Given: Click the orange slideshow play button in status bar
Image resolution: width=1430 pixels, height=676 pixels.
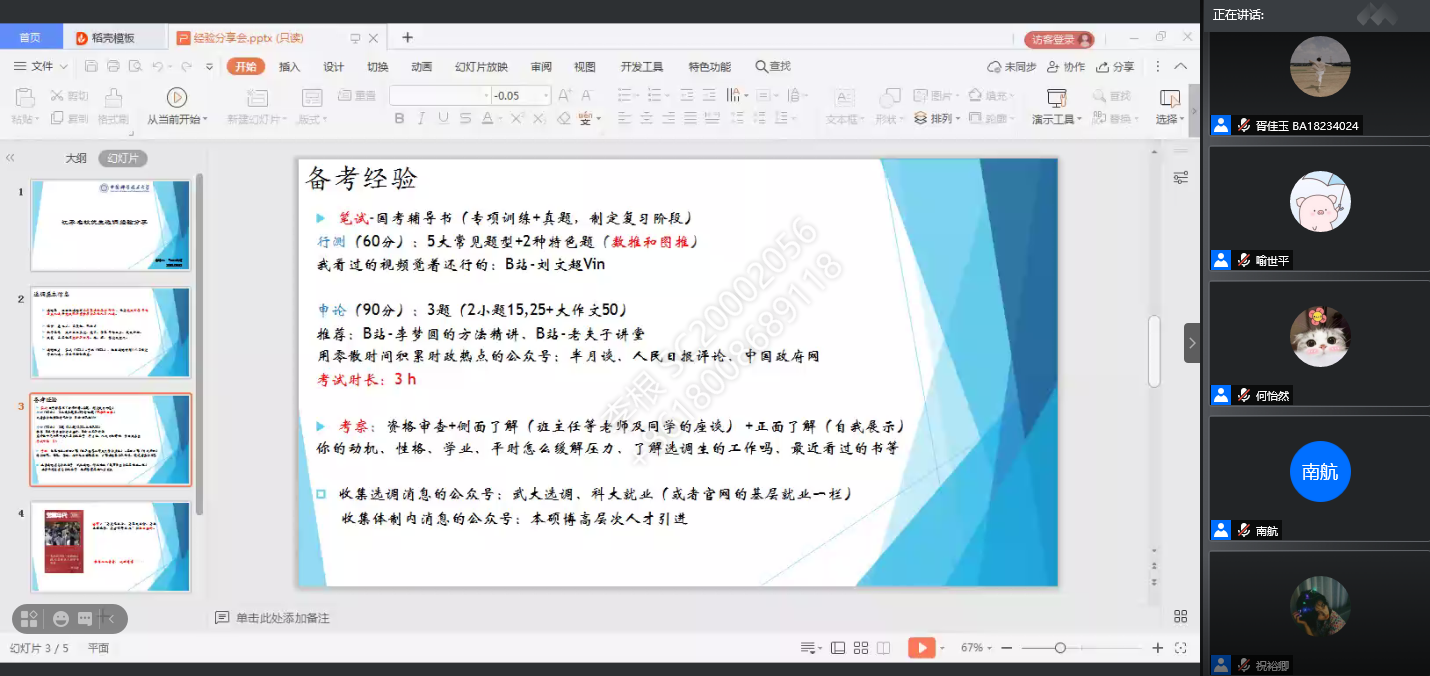Looking at the screenshot, I should point(920,648).
